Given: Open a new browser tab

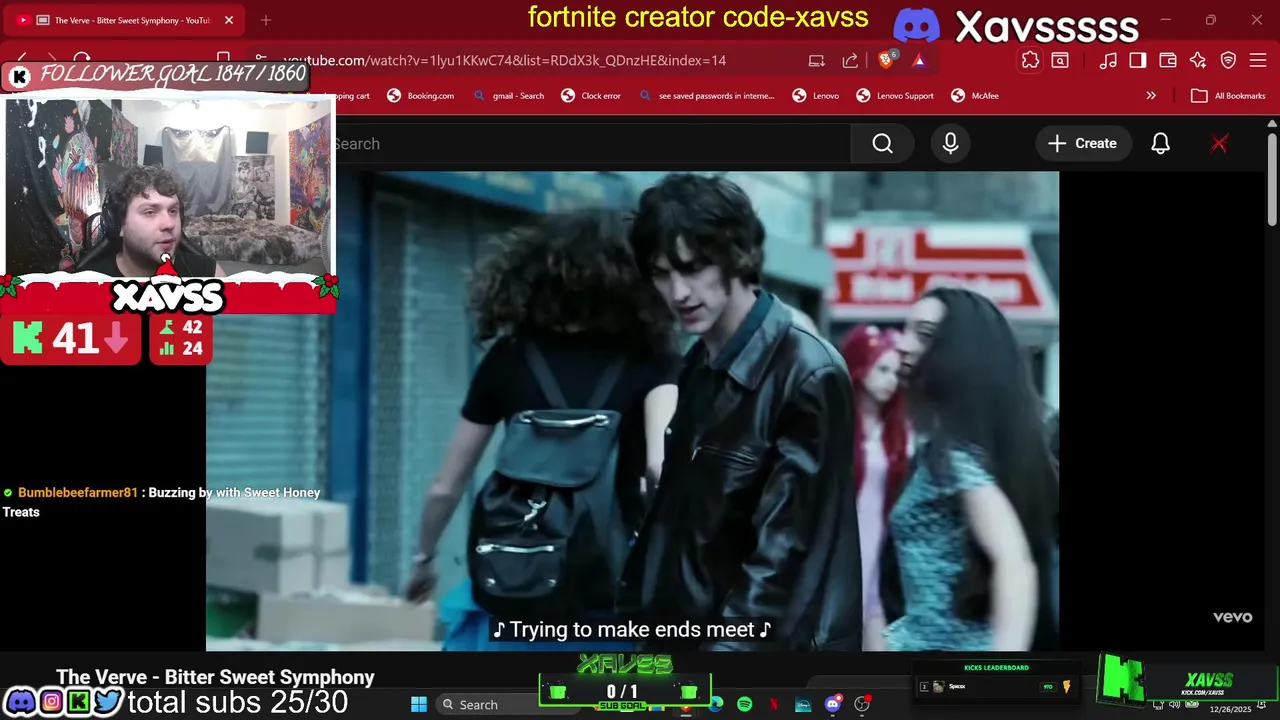Looking at the screenshot, I should [x=266, y=20].
